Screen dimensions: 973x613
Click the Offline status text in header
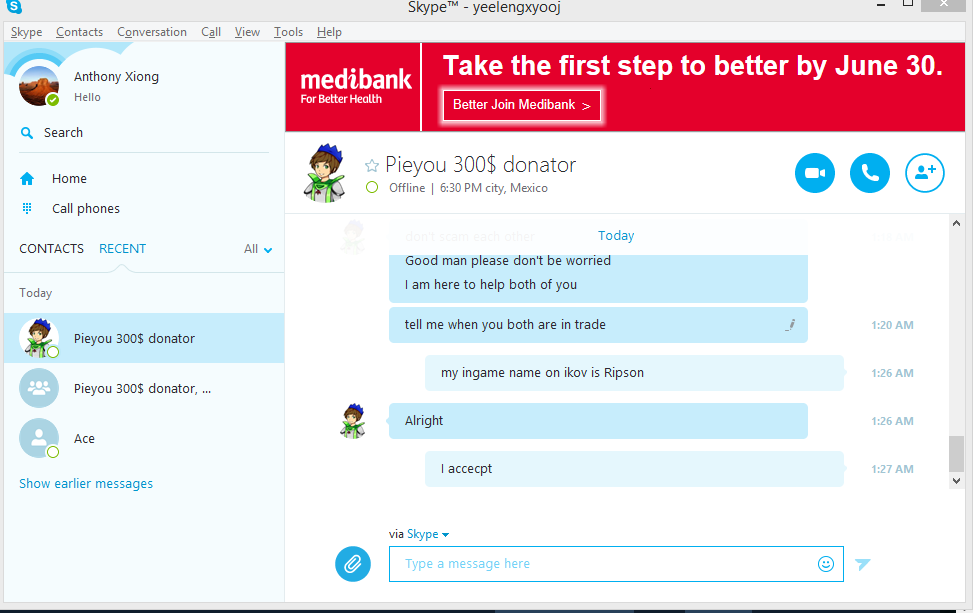(x=407, y=188)
